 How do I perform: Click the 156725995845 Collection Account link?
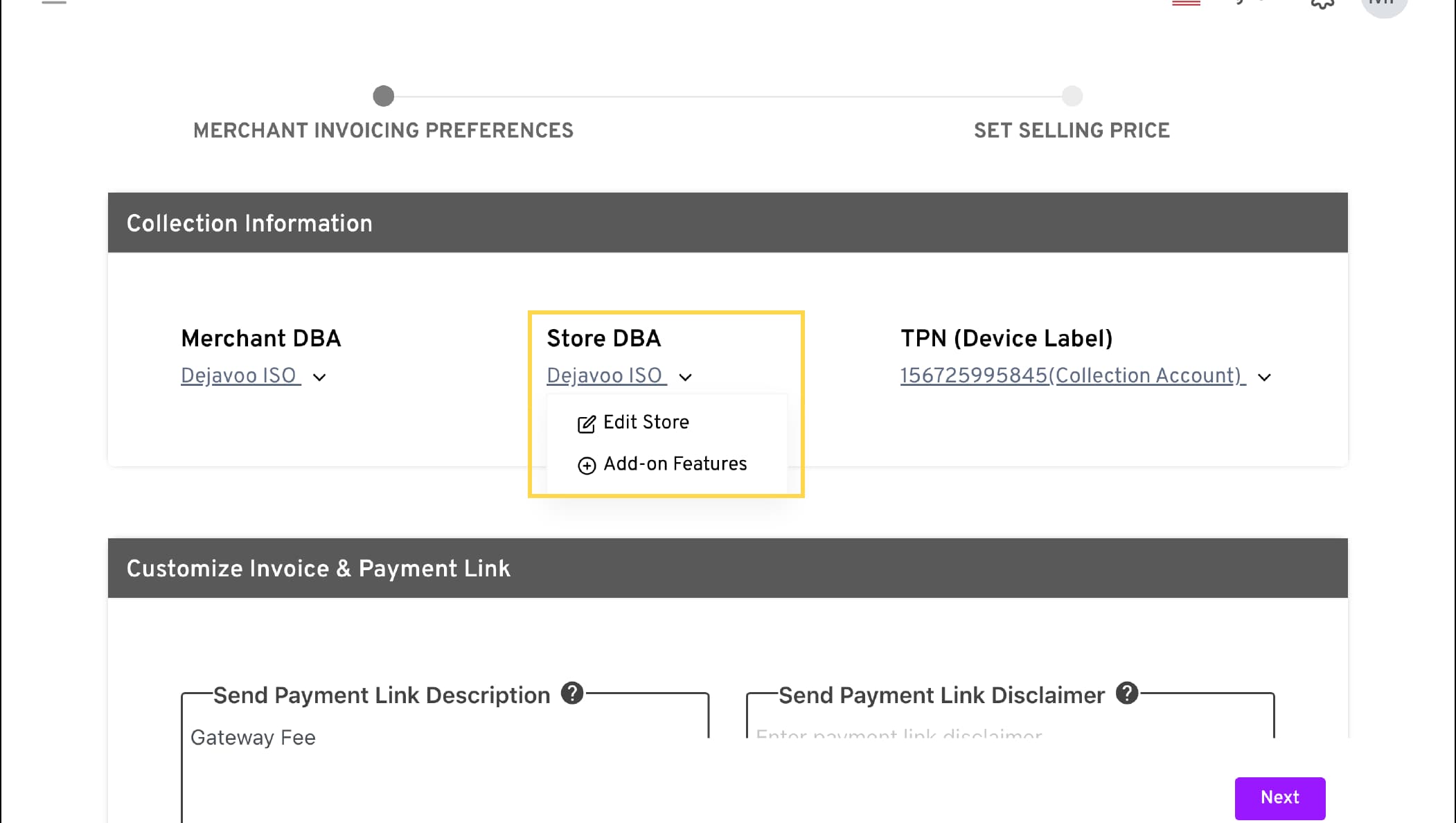(1071, 375)
